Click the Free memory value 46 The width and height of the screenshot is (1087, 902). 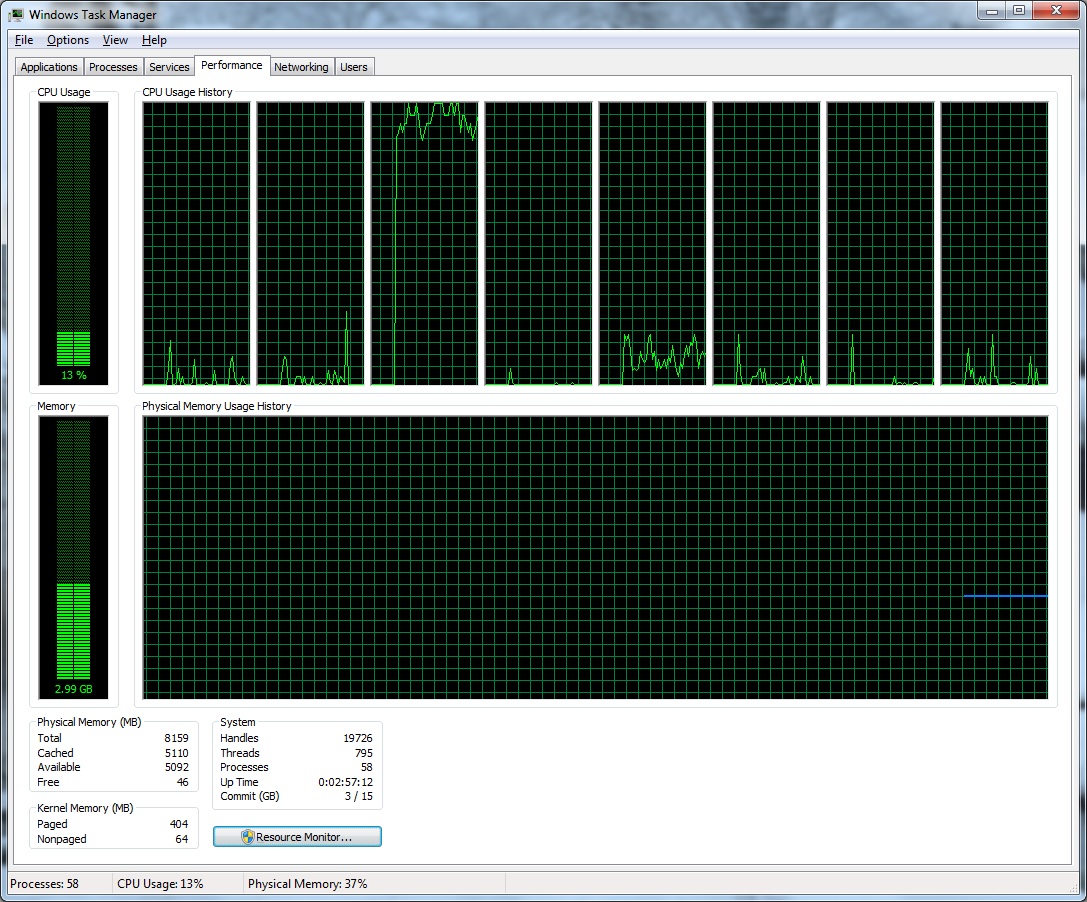pos(182,782)
